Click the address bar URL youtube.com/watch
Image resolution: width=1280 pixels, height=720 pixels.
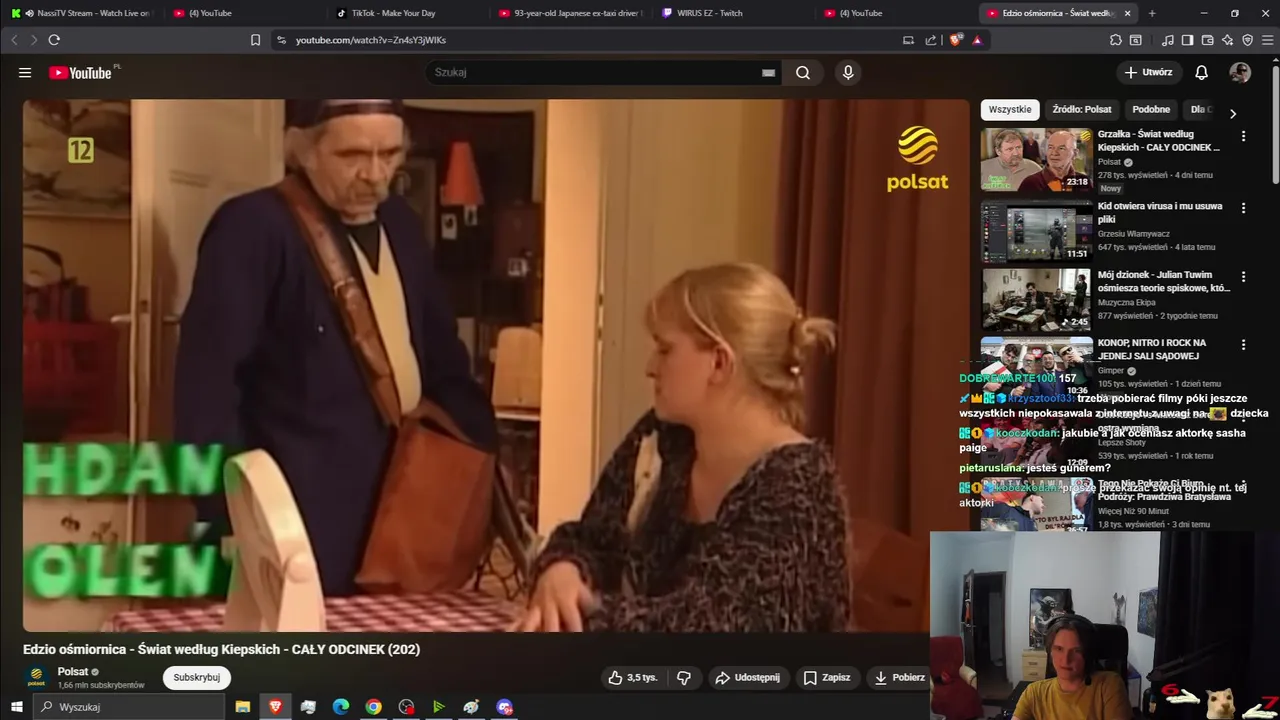click(371, 40)
